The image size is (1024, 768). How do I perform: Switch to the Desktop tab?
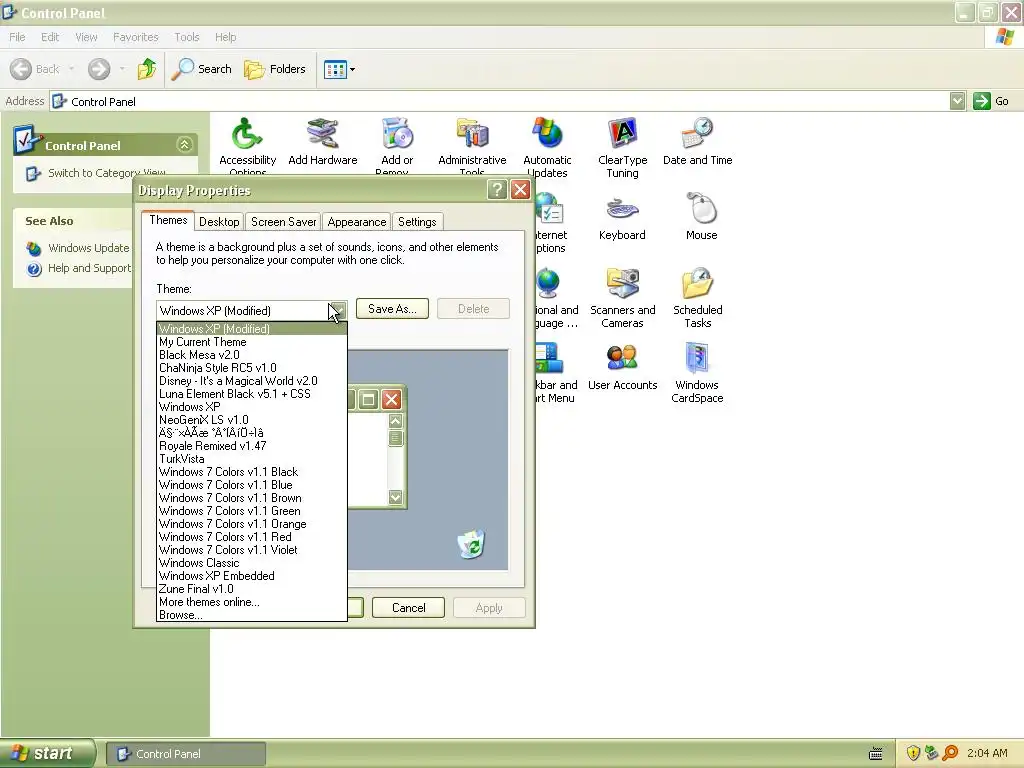point(219,222)
